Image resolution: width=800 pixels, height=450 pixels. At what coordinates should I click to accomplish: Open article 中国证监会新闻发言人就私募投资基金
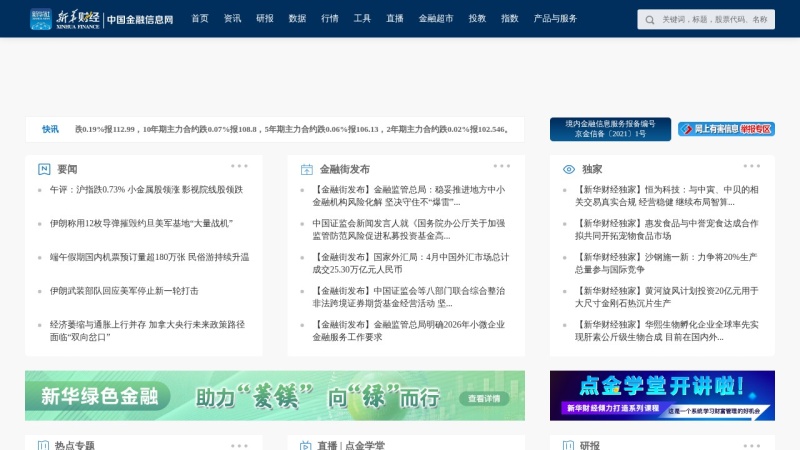(409, 230)
